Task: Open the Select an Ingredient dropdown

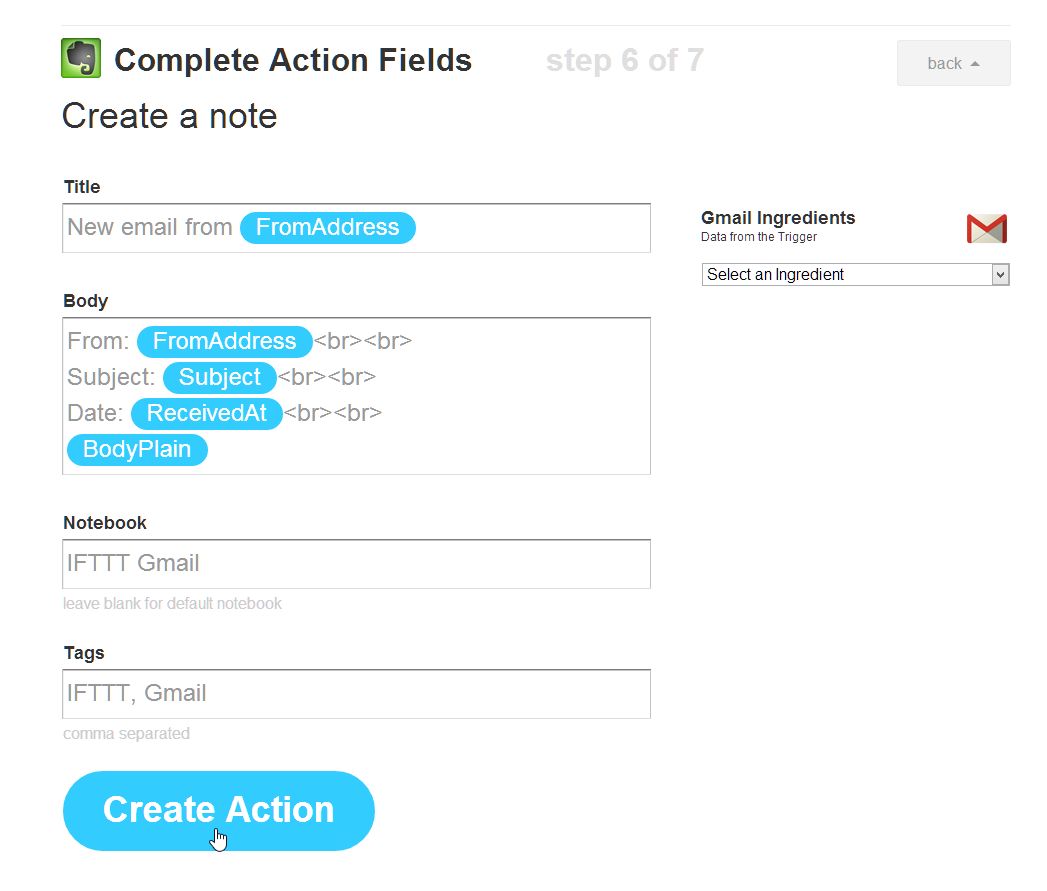Action: [855, 275]
